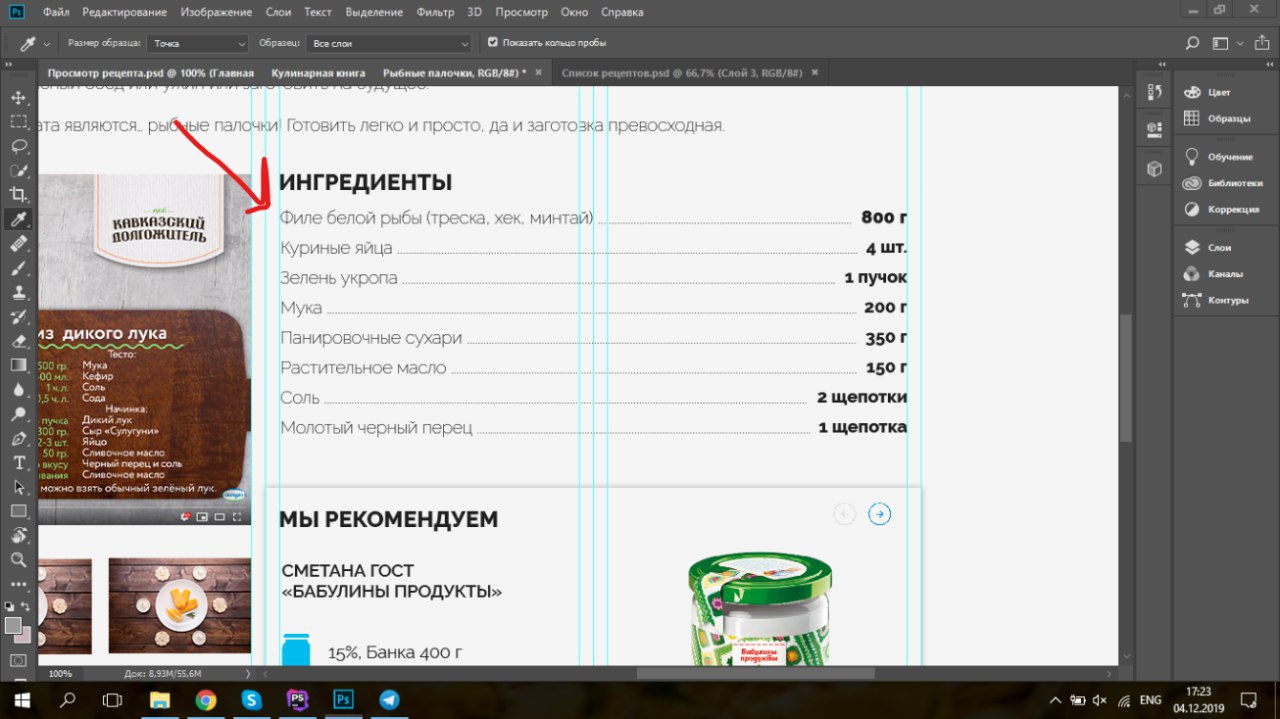Select the Gradient tool
The width and height of the screenshot is (1280, 719).
pyautogui.click(x=18, y=365)
